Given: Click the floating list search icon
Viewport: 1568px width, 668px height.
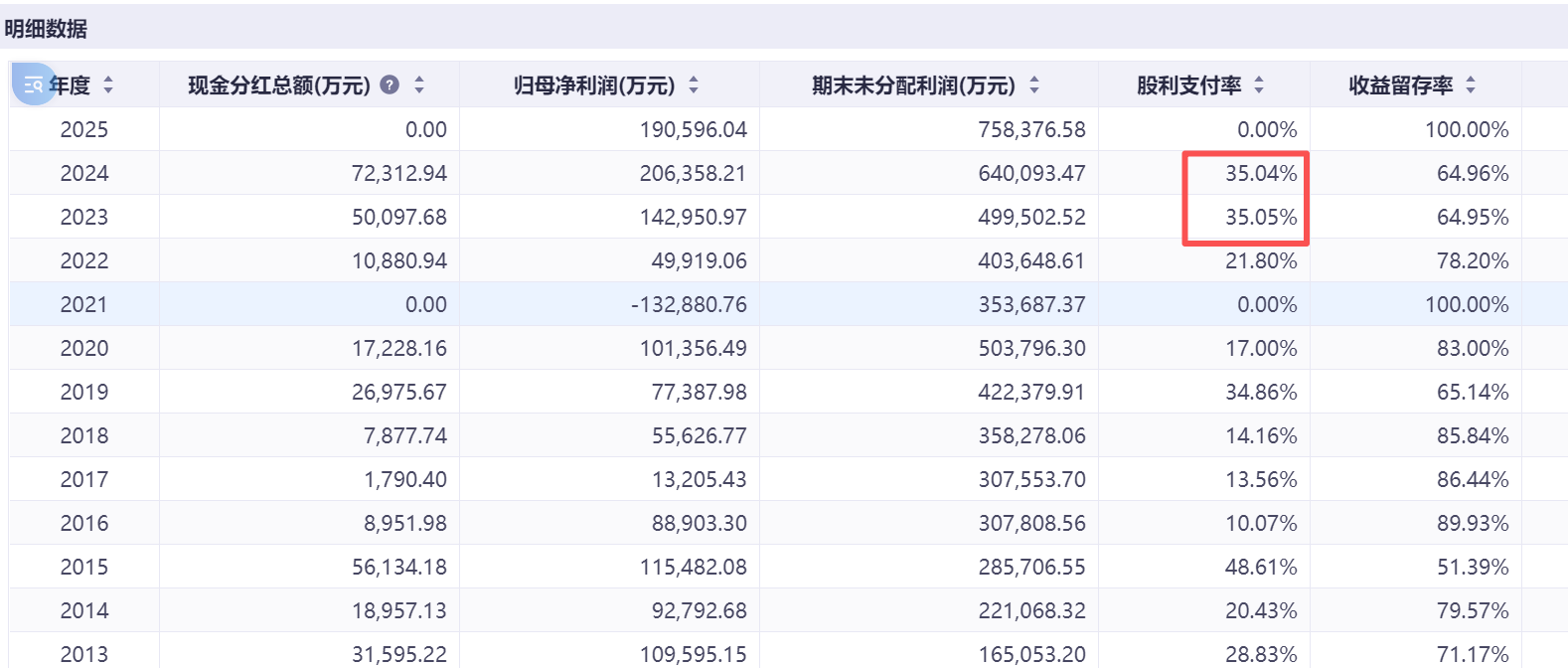Looking at the screenshot, I should (33, 84).
